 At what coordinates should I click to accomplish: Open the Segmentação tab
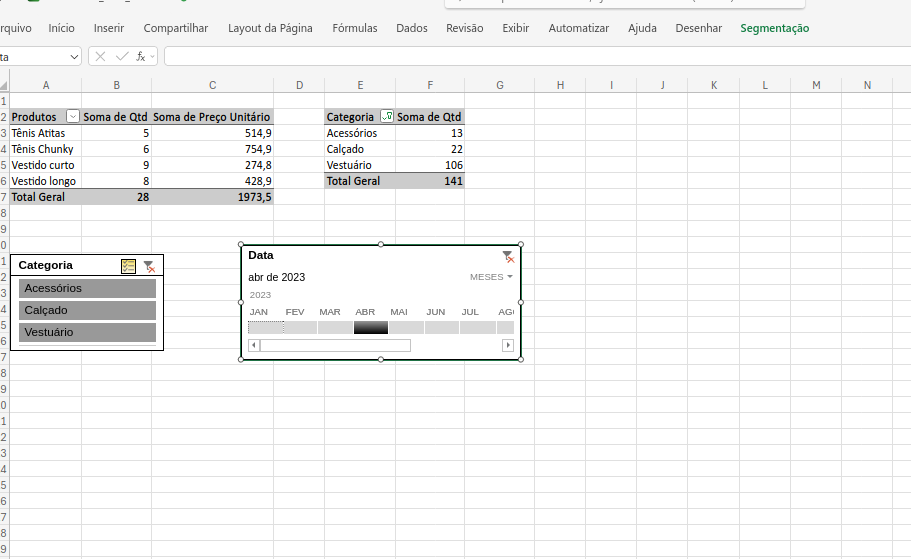tap(774, 28)
